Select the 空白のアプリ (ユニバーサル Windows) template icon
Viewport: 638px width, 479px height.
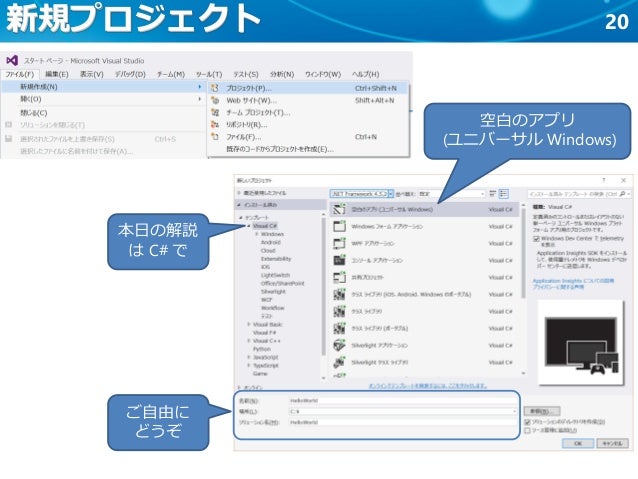tap(339, 210)
